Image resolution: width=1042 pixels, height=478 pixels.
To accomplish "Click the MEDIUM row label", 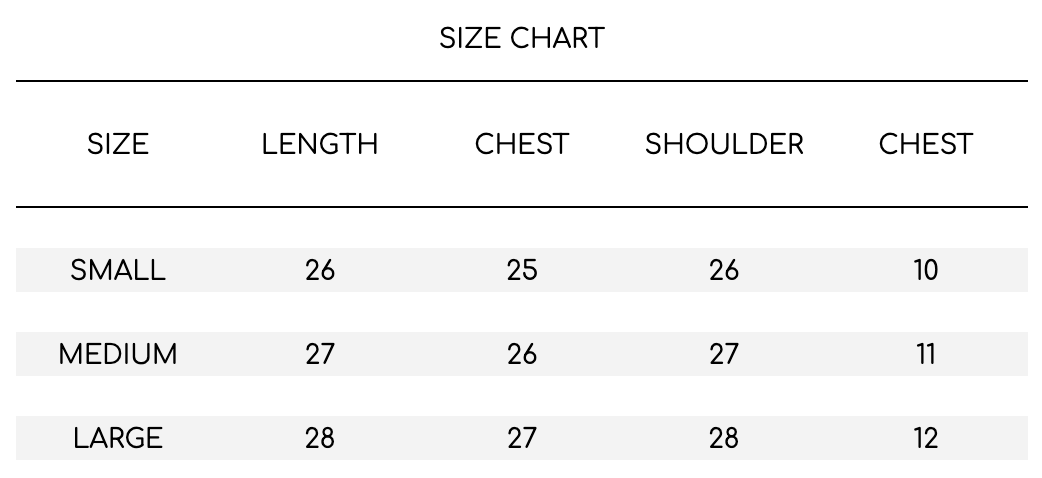I will (x=118, y=354).
